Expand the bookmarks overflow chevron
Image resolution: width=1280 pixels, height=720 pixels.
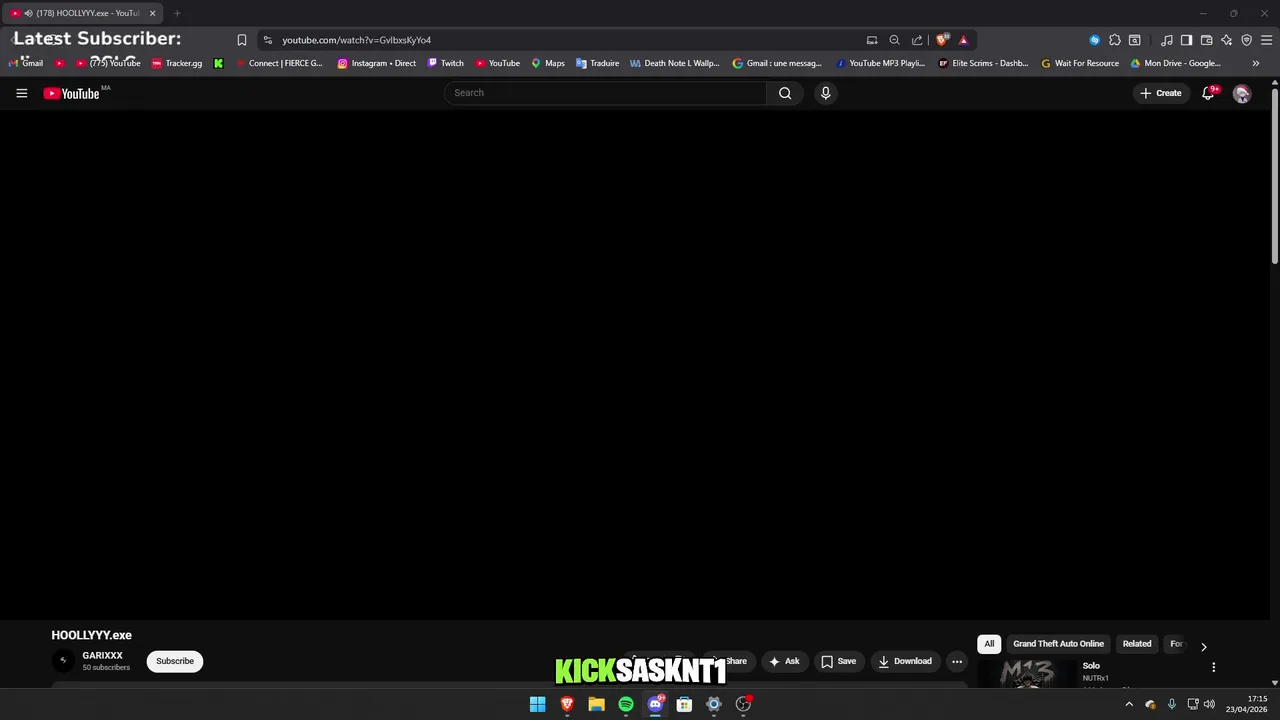[x=1255, y=63]
